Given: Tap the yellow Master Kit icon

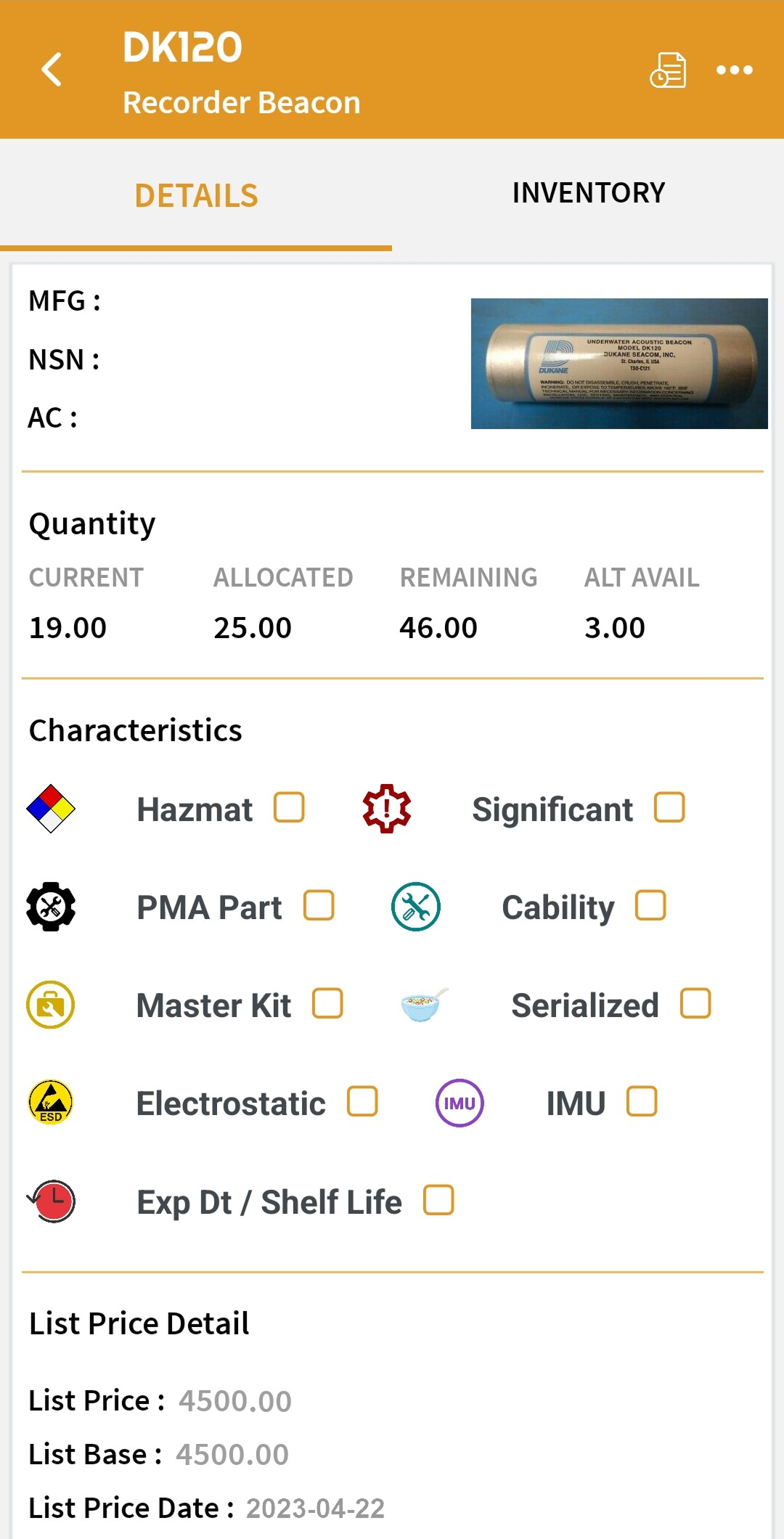Looking at the screenshot, I should (x=51, y=1005).
